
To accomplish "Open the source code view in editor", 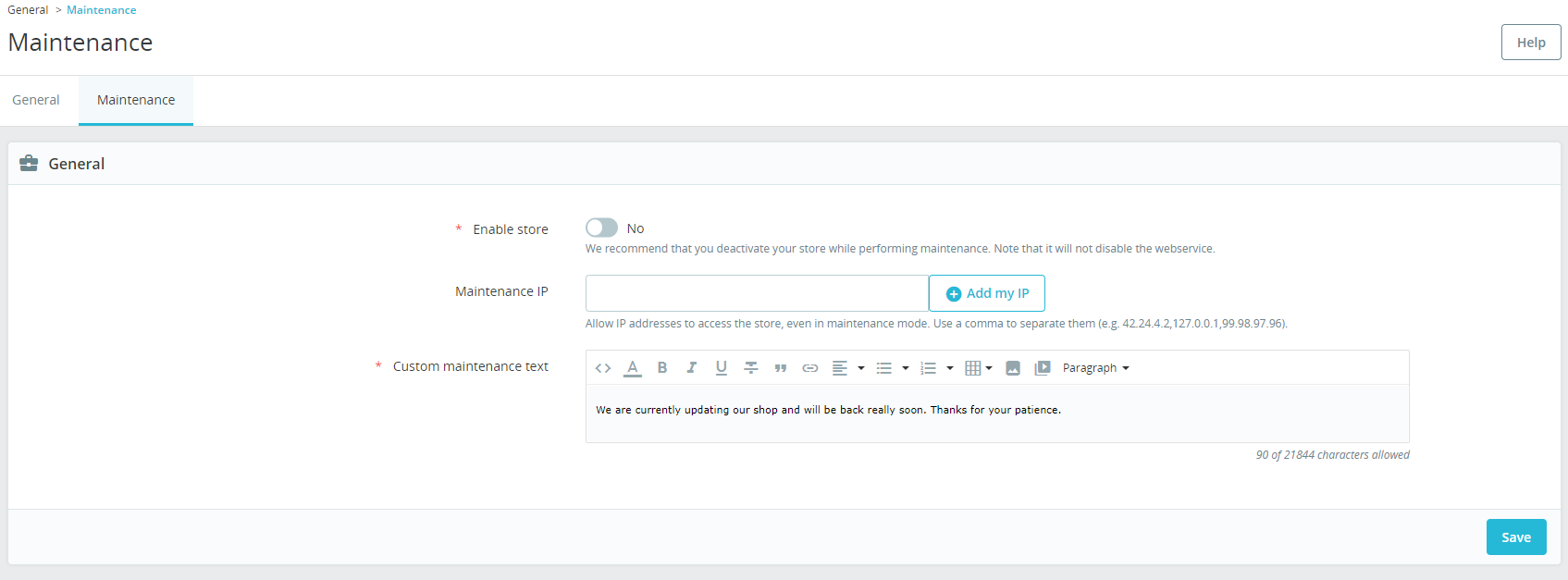I will [x=603, y=368].
